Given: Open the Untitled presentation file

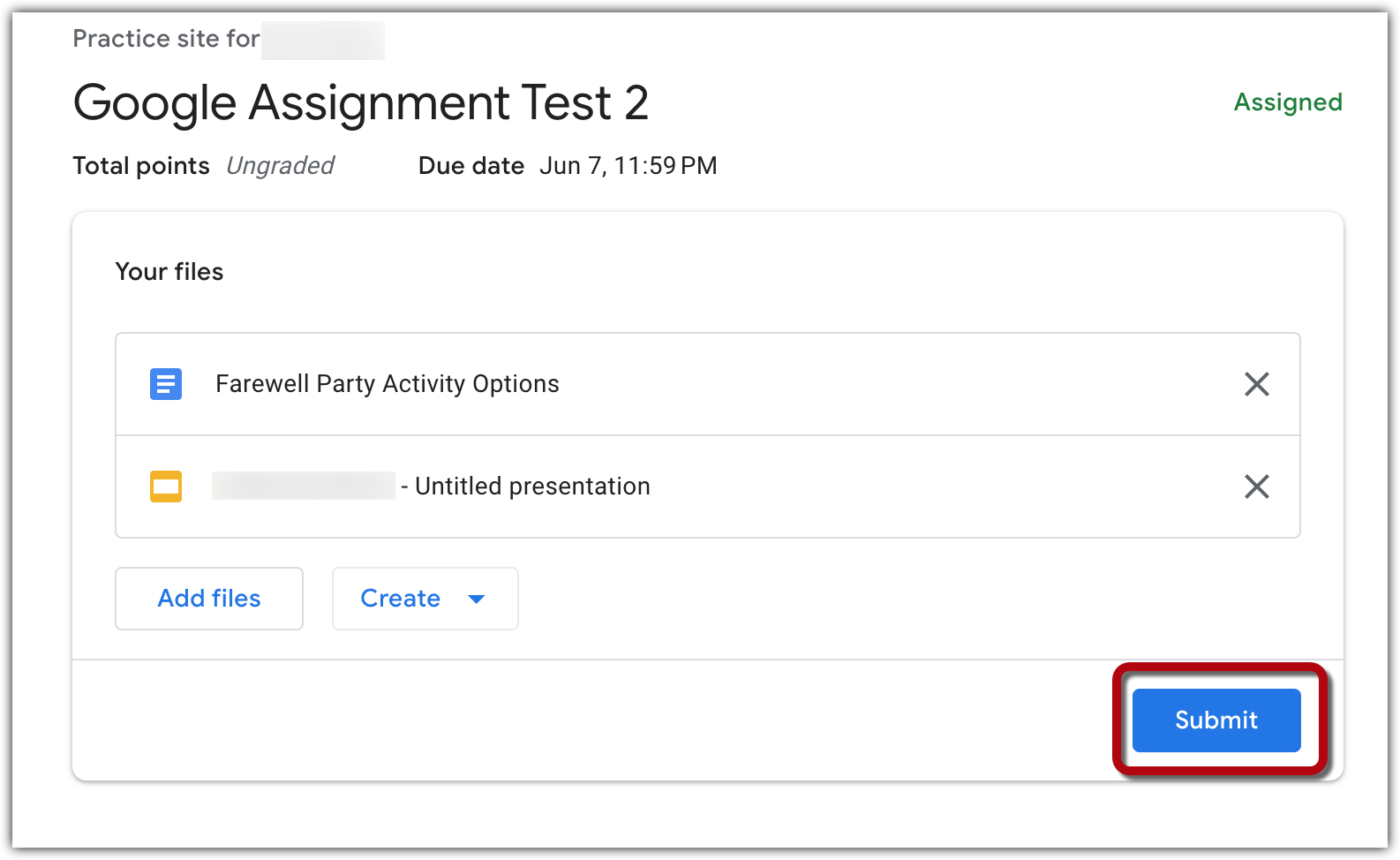Looking at the screenshot, I should pos(531,487).
